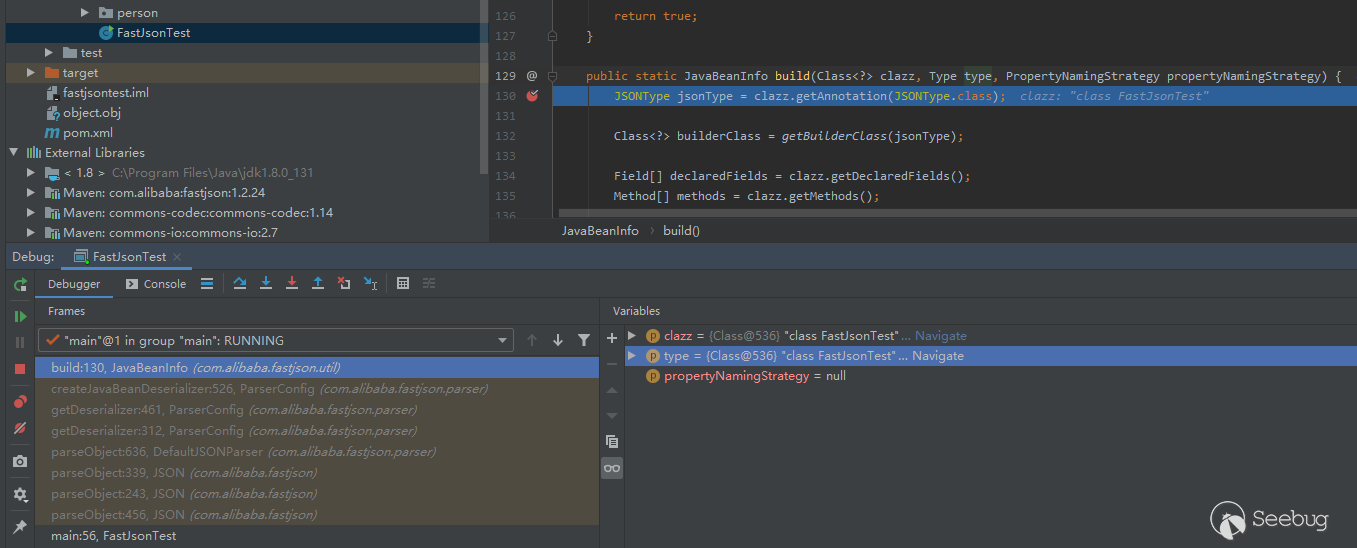Stop the debug session with red square
Screen dimensions: 1357x548
tap(20, 369)
